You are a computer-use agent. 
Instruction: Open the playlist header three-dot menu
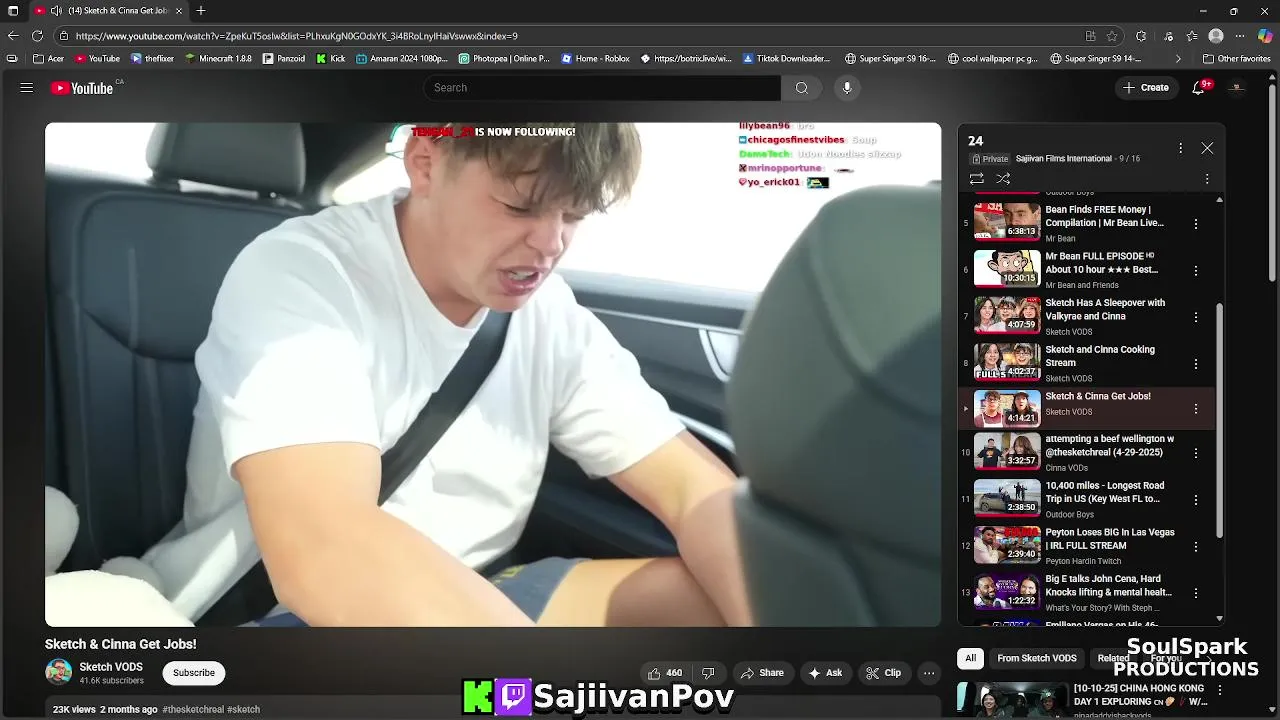(1180, 148)
